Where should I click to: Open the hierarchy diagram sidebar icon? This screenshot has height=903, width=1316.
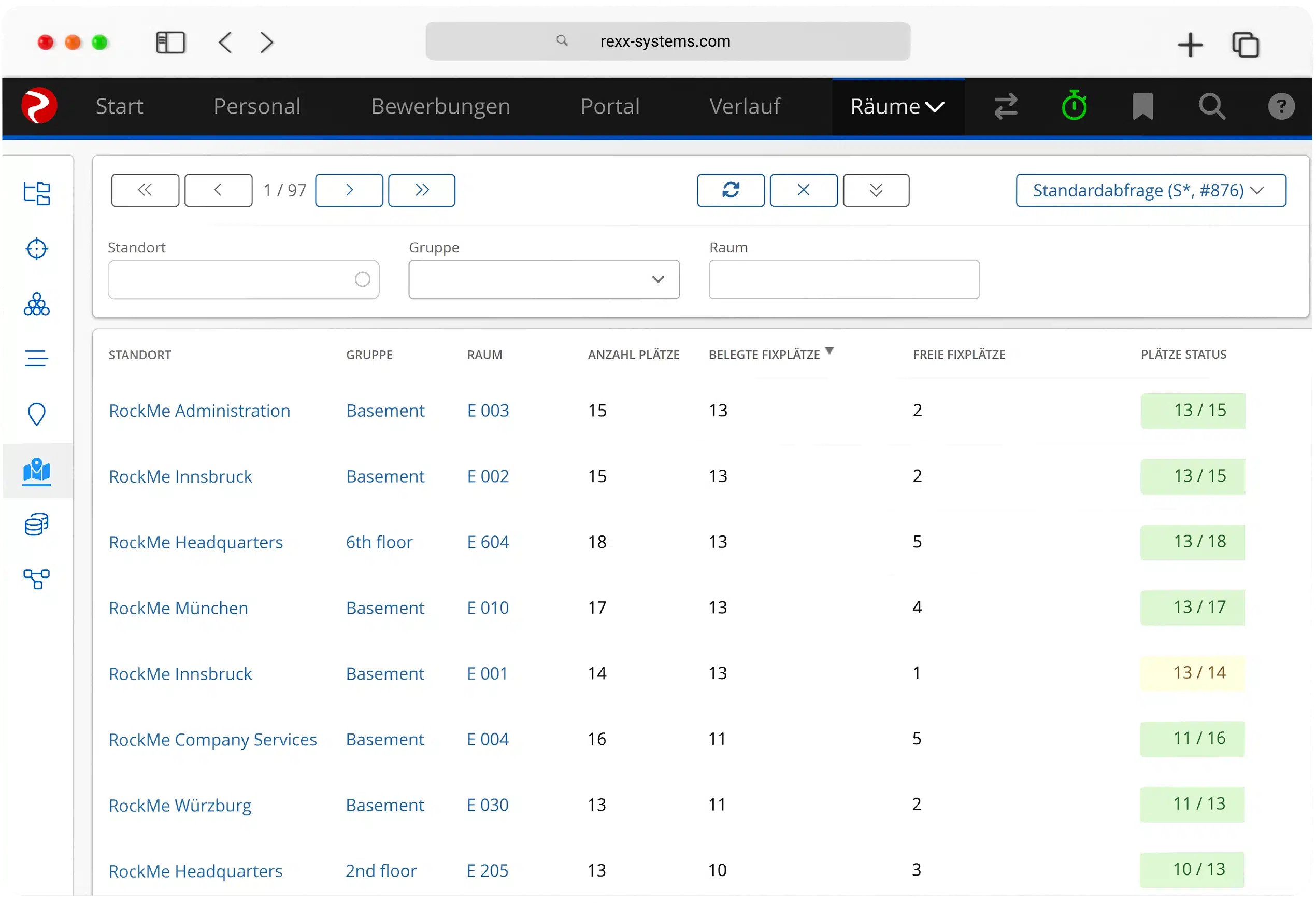point(37,579)
